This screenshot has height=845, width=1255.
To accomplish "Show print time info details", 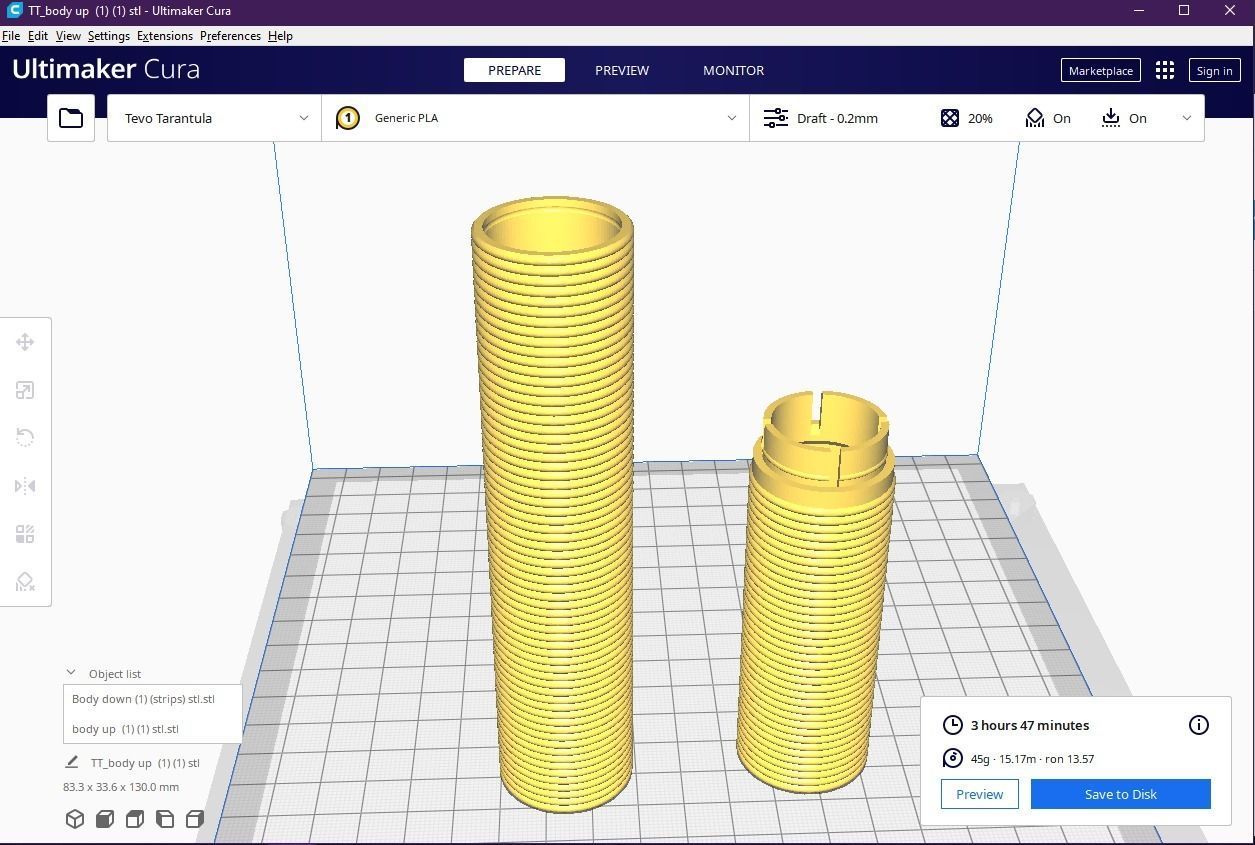I will pyautogui.click(x=1198, y=725).
